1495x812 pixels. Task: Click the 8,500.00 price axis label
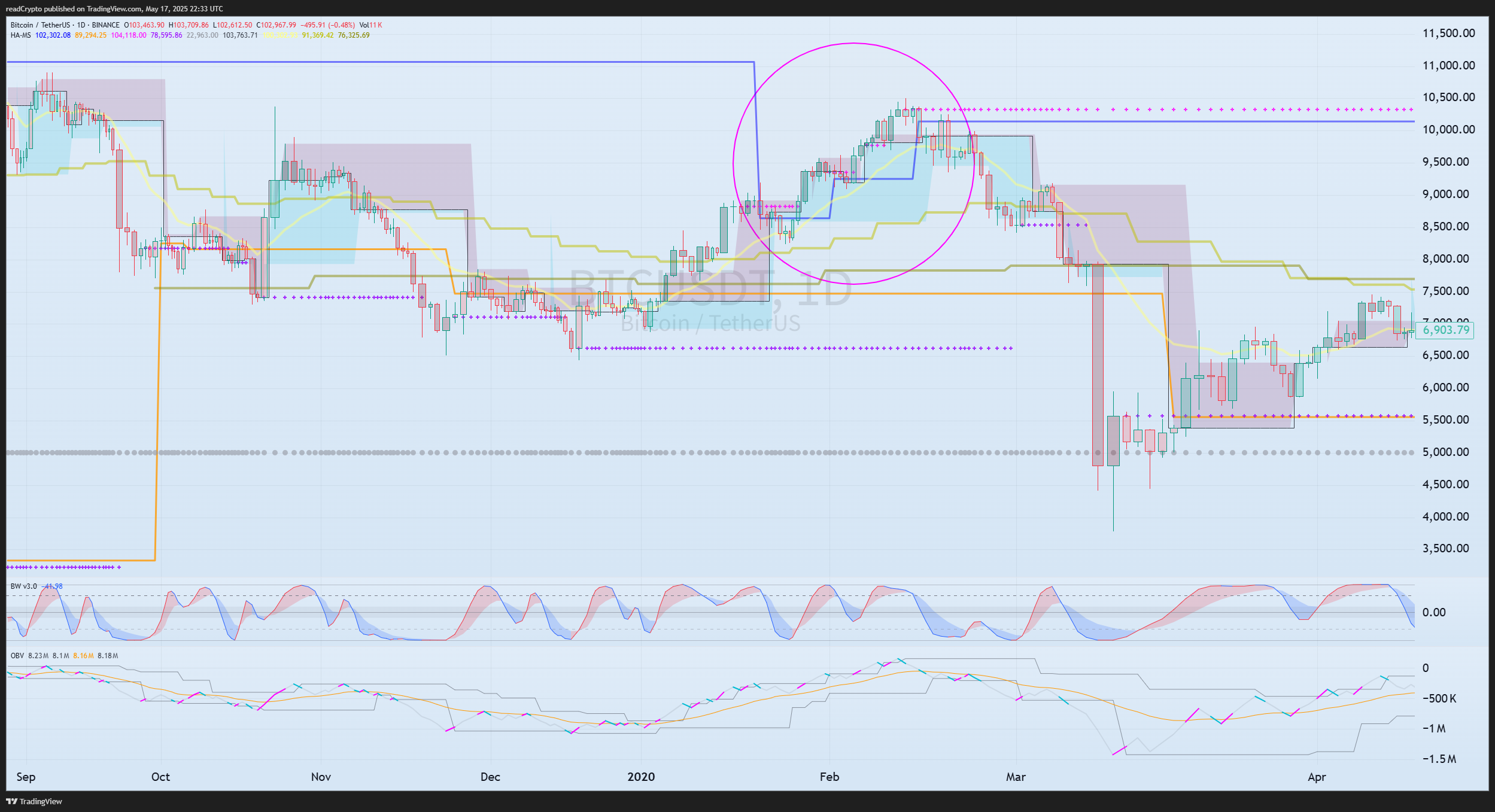click(x=1445, y=227)
